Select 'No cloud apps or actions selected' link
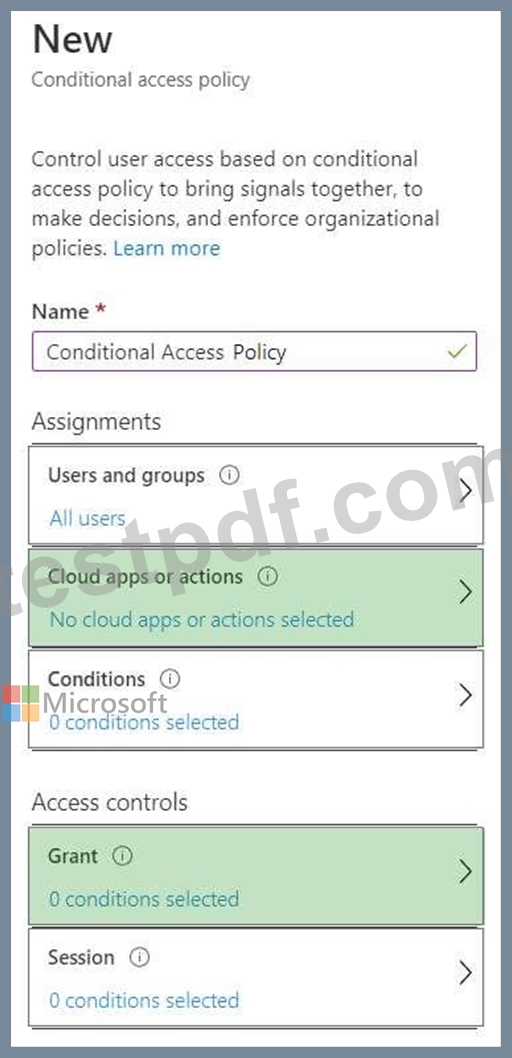Viewport: 512px width, 1058px height. pyautogui.click(x=202, y=619)
